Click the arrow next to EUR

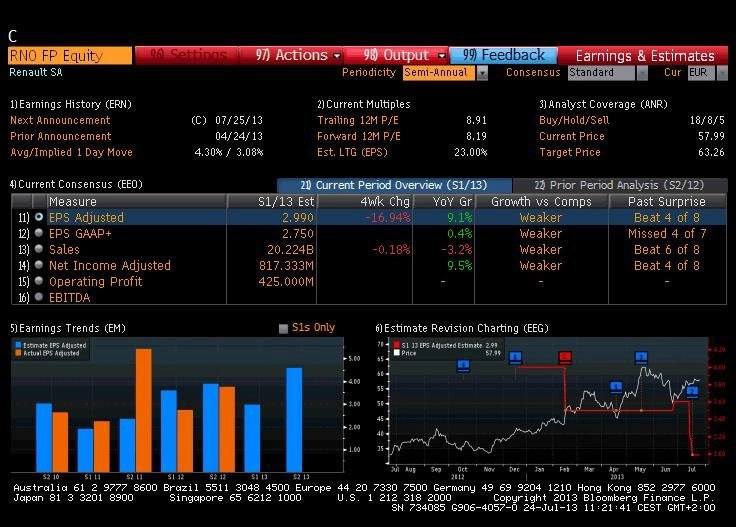click(x=722, y=73)
